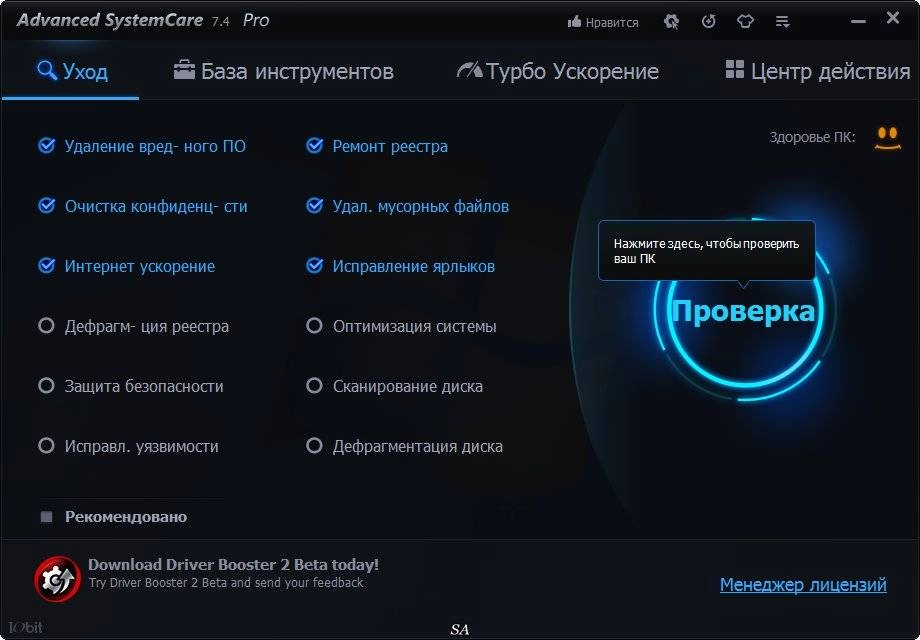
Task: Click the magnifier icon on Уход tab
Action: [47, 70]
